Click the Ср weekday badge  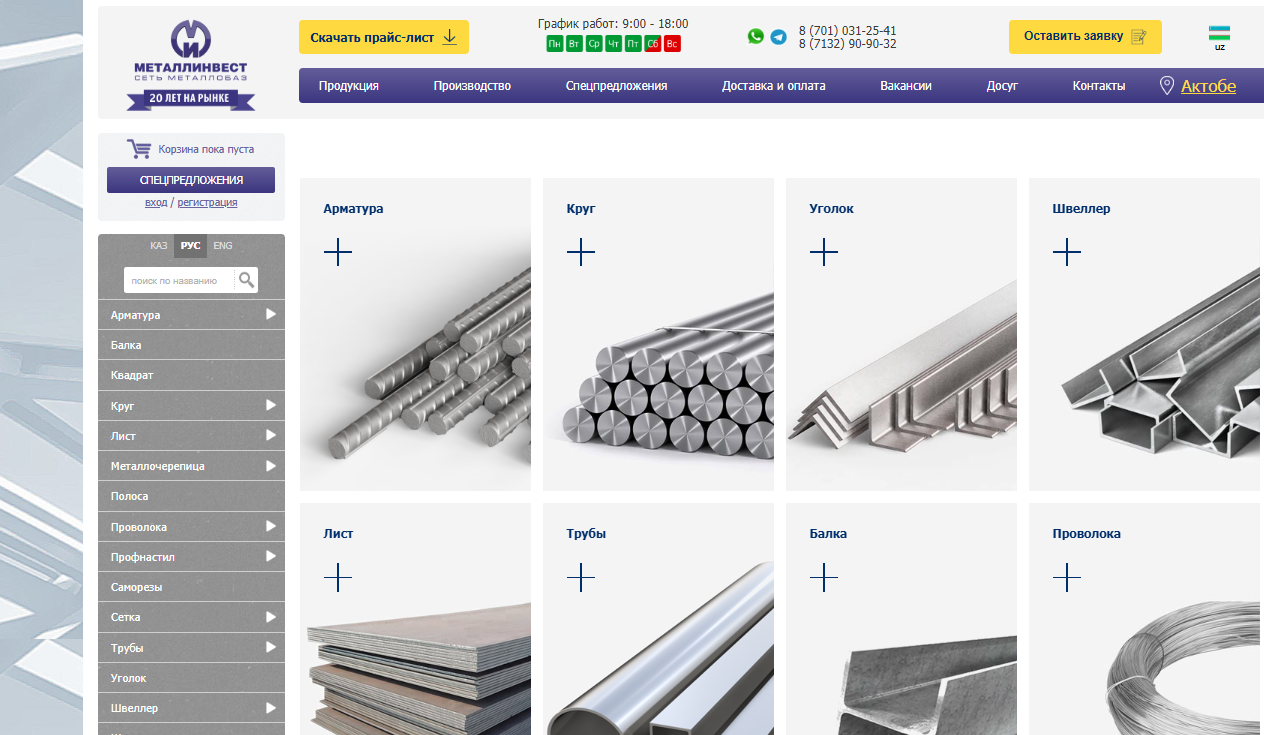click(x=594, y=44)
